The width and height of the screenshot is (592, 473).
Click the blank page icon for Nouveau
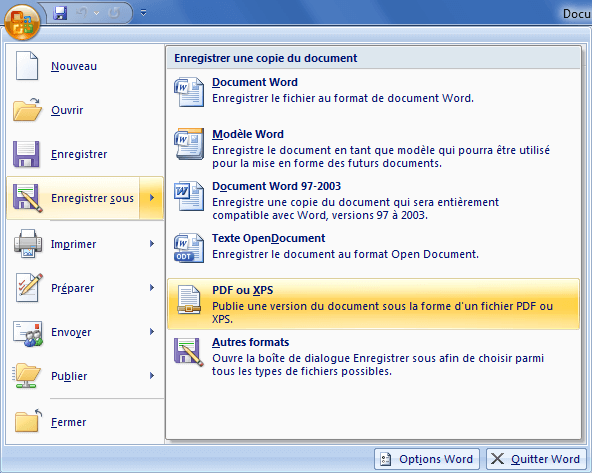click(x=27, y=66)
